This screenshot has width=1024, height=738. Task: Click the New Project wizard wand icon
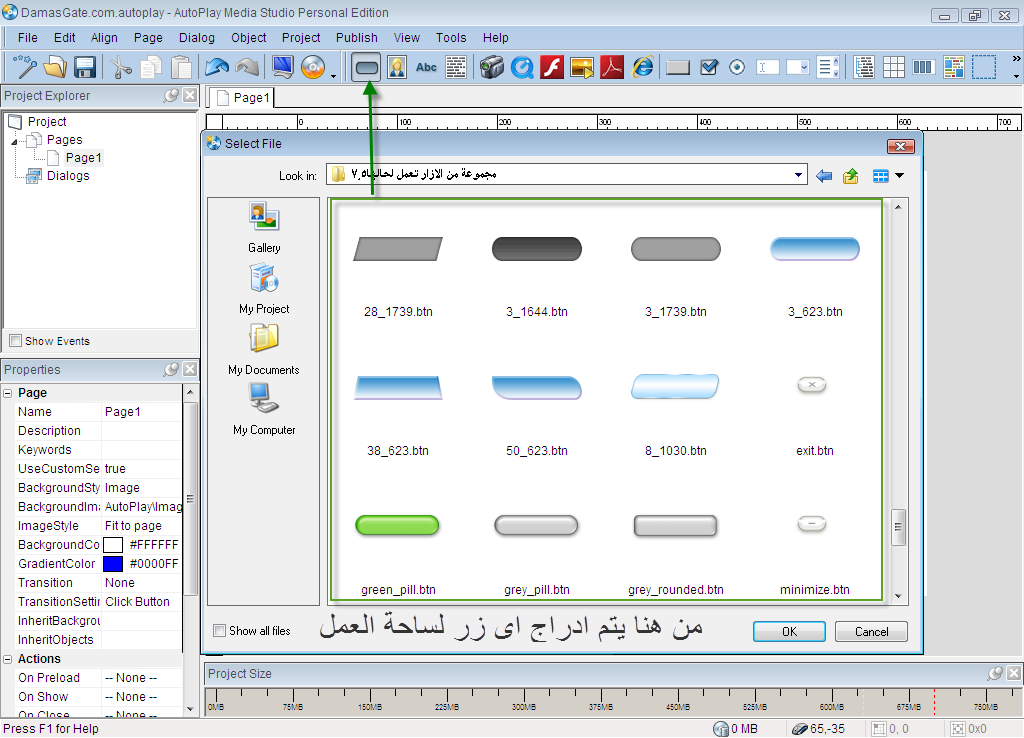[x=24, y=67]
